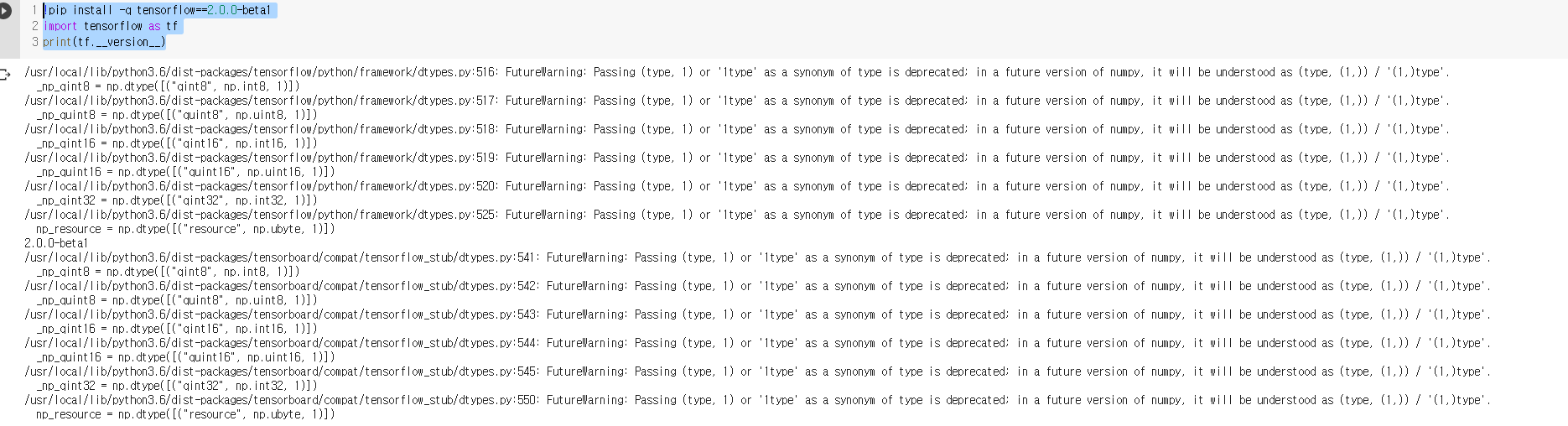Viewport: 1568px width, 426px height.
Task: Click the '2.0.0-beta1' version output line
Action: click(56, 243)
